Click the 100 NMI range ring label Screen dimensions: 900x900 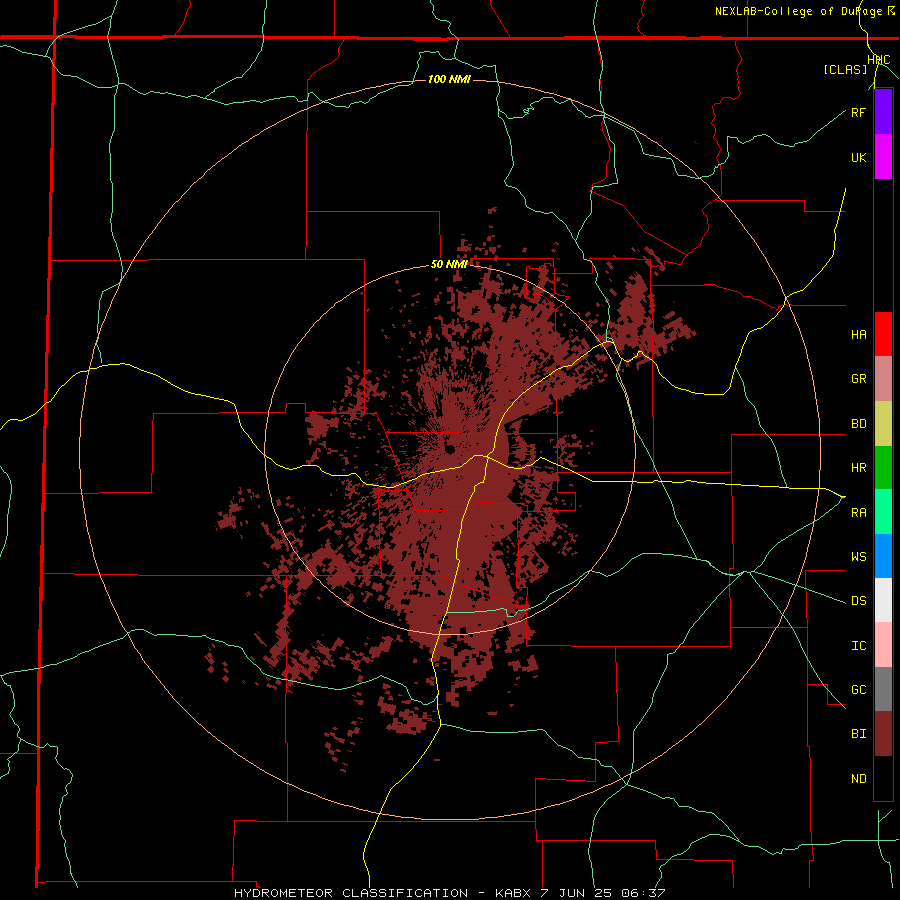[449, 79]
